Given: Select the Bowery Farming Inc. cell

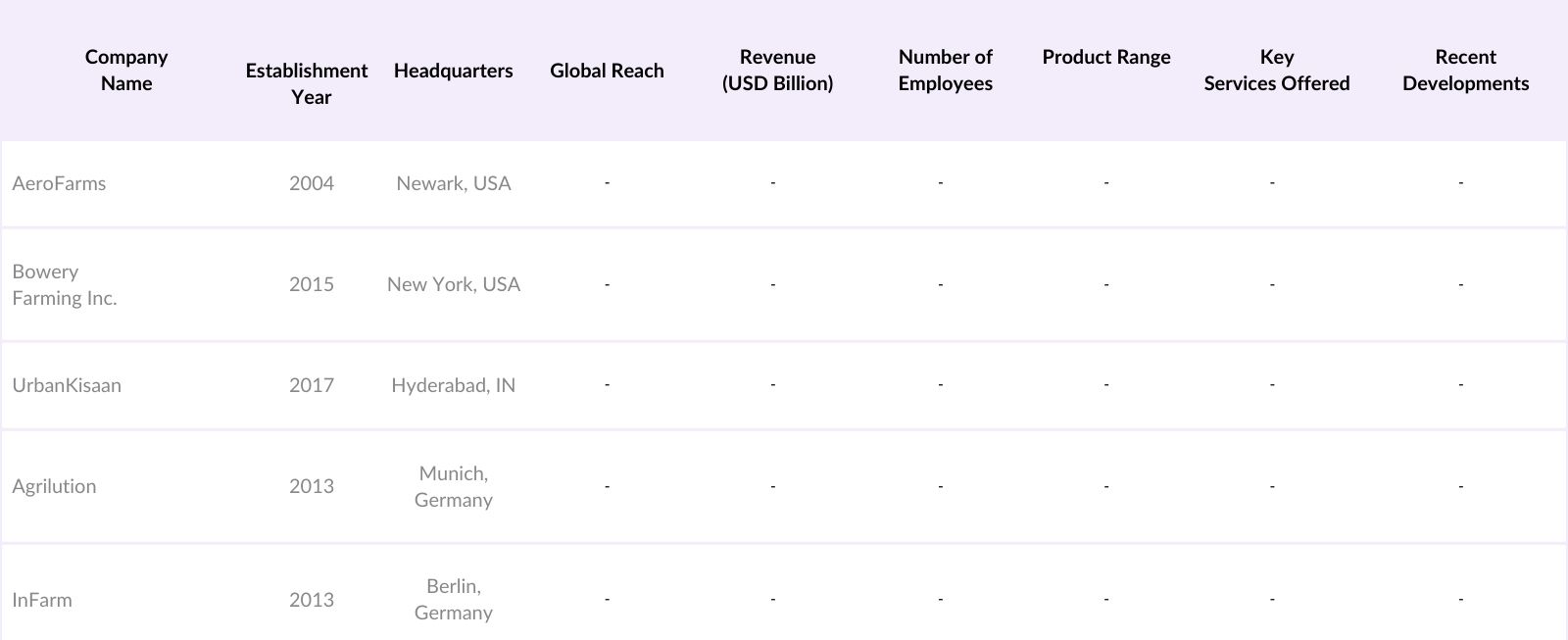Looking at the screenshot, I should (x=65, y=284).
